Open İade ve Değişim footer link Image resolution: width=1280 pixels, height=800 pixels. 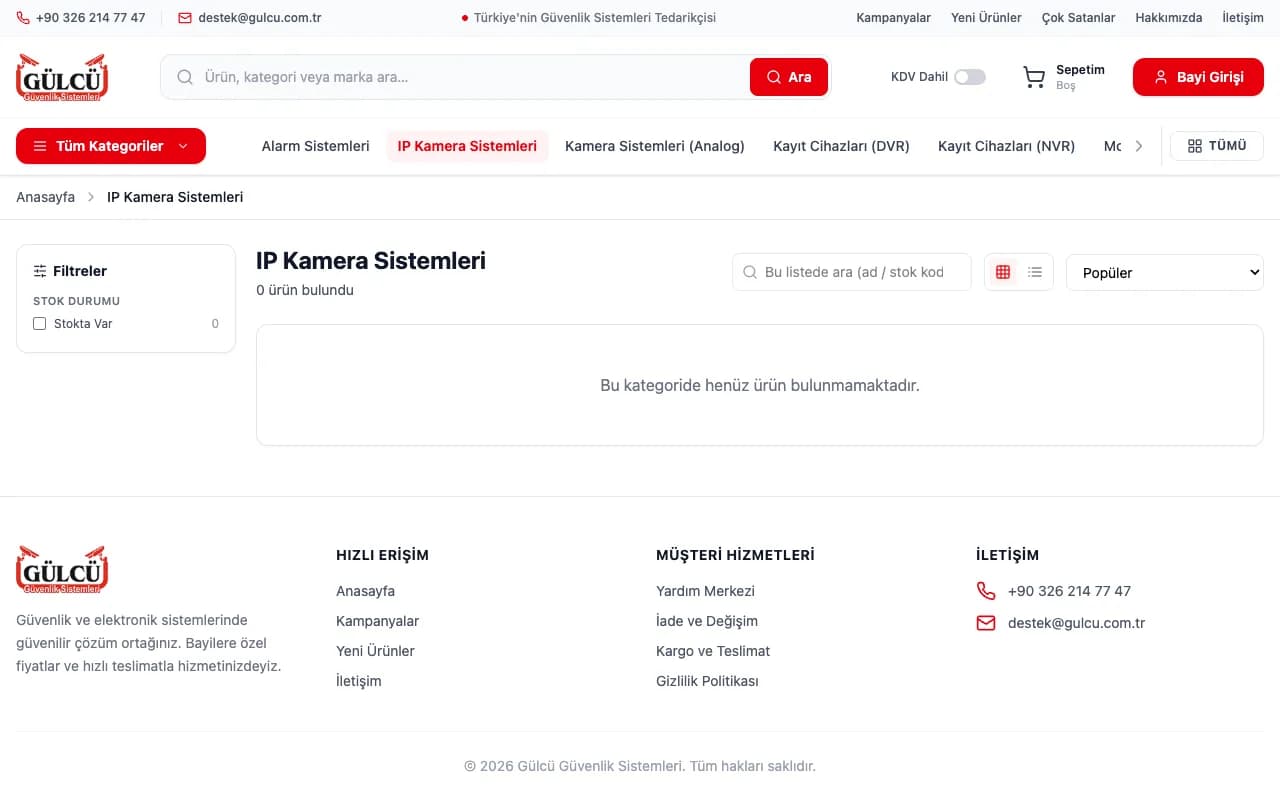[707, 621]
